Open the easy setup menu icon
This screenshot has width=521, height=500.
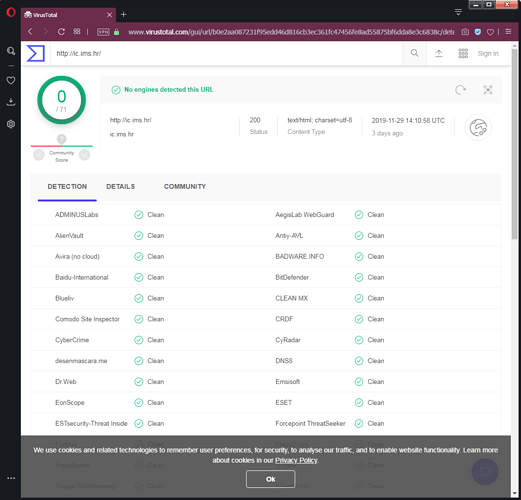pyautogui.click(x=508, y=32)
